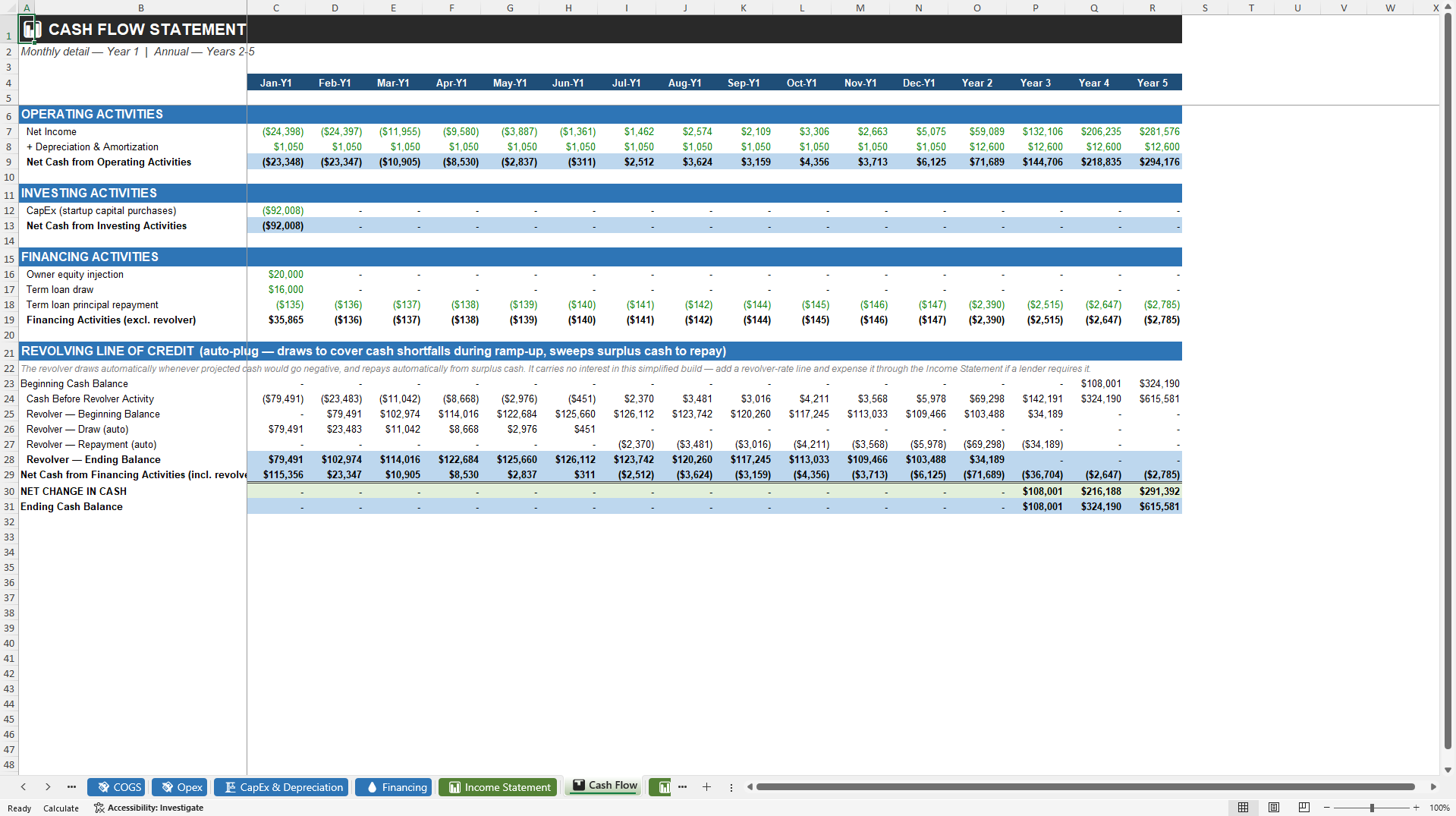Show hidden sheets on the left via ellipsis
Viewport: 1456px width, 816px height.
(71, 787)
